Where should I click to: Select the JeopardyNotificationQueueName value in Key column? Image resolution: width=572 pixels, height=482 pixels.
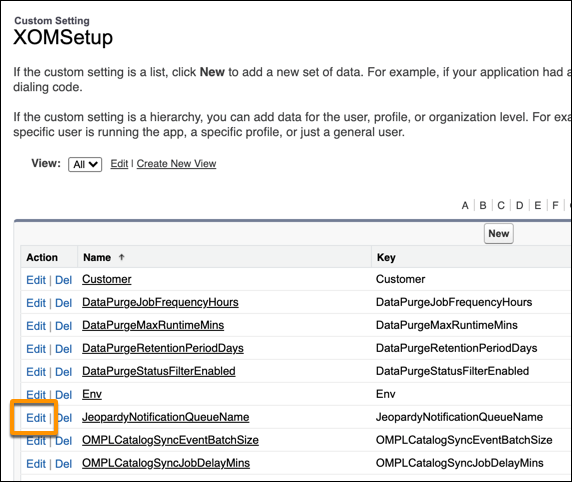coord(460,417)
